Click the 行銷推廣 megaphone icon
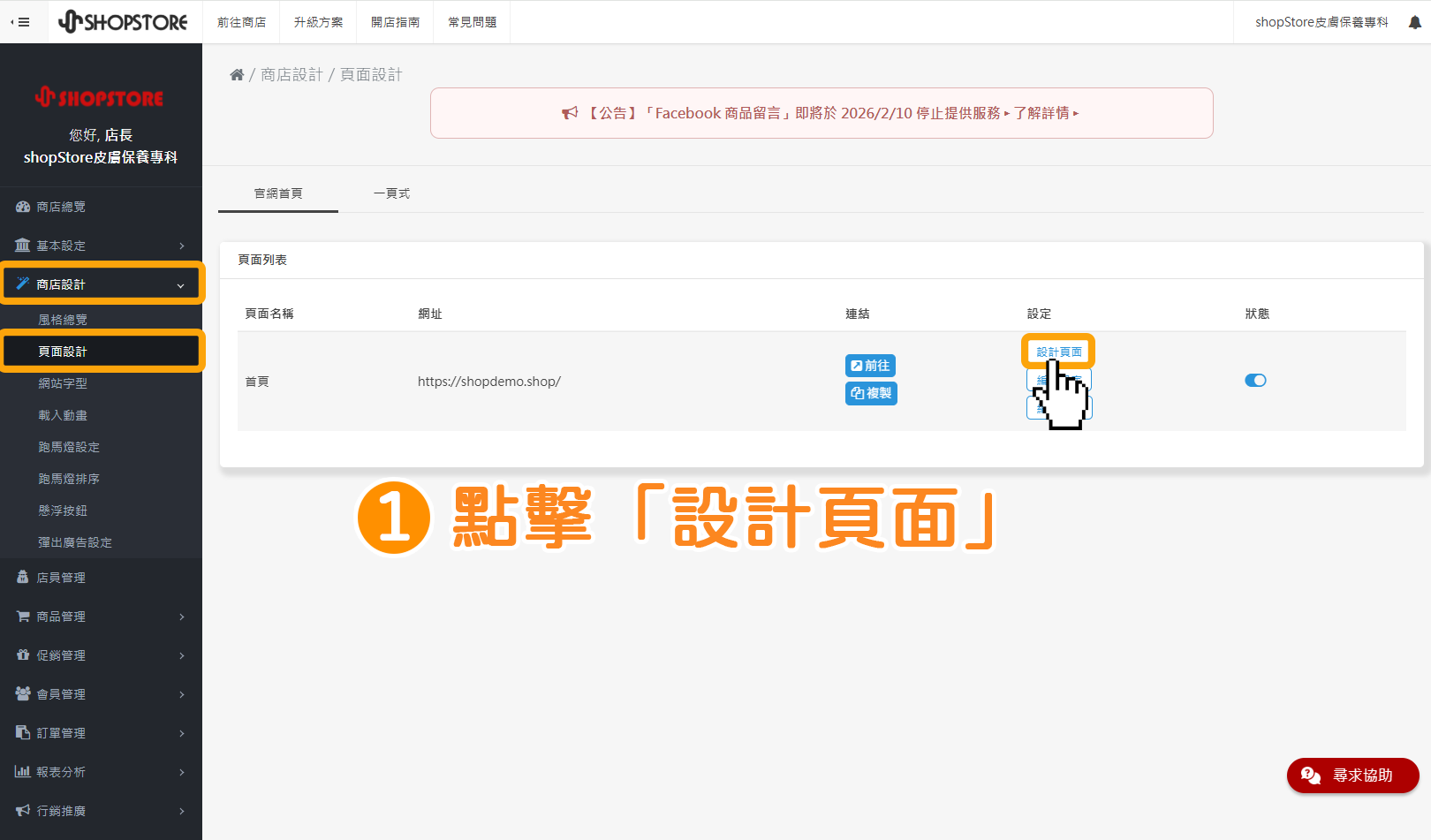Viewport: 1431px width, 840px height. 22,811
